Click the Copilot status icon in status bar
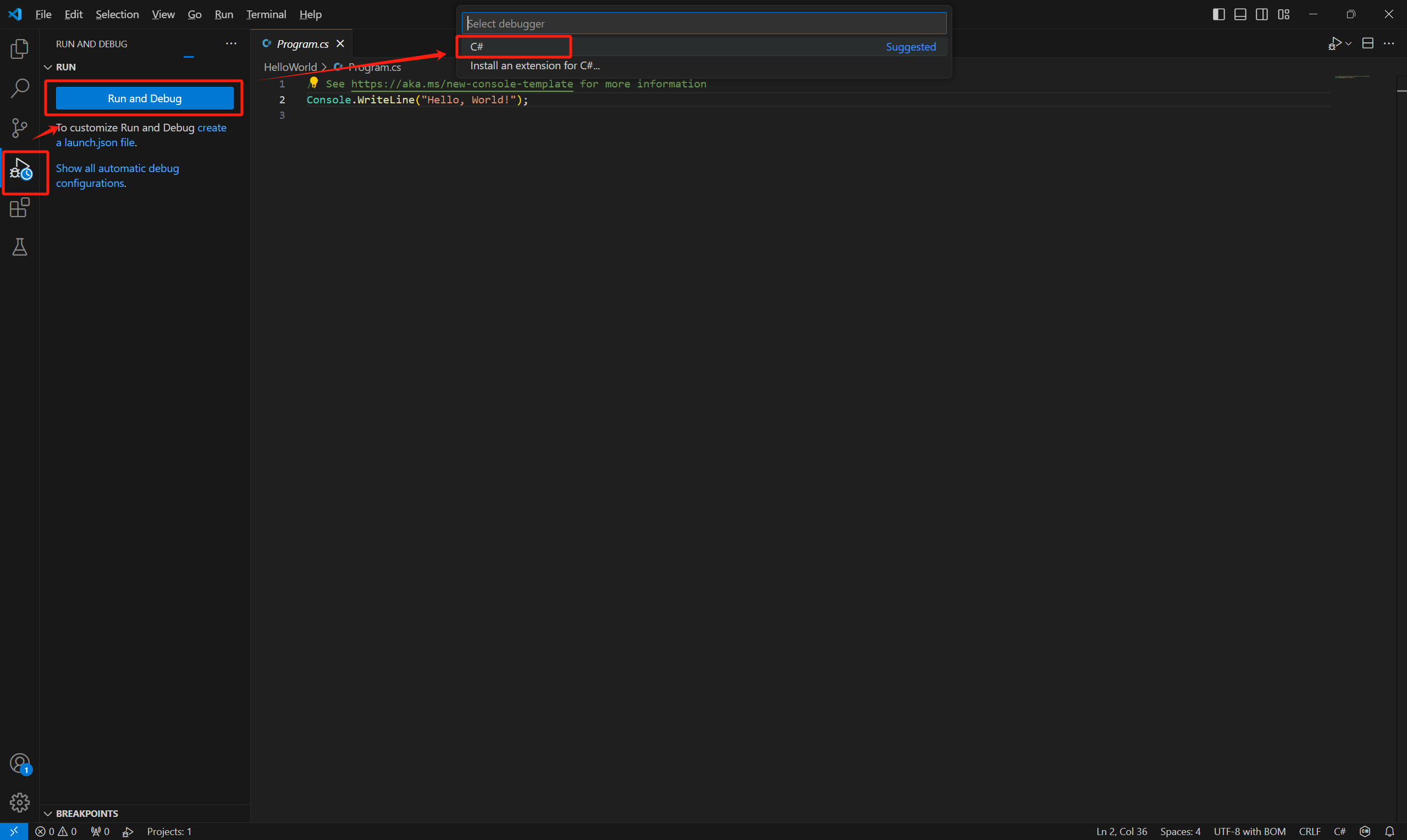This screenshot has width=1407, height=840. (1365, 831)
